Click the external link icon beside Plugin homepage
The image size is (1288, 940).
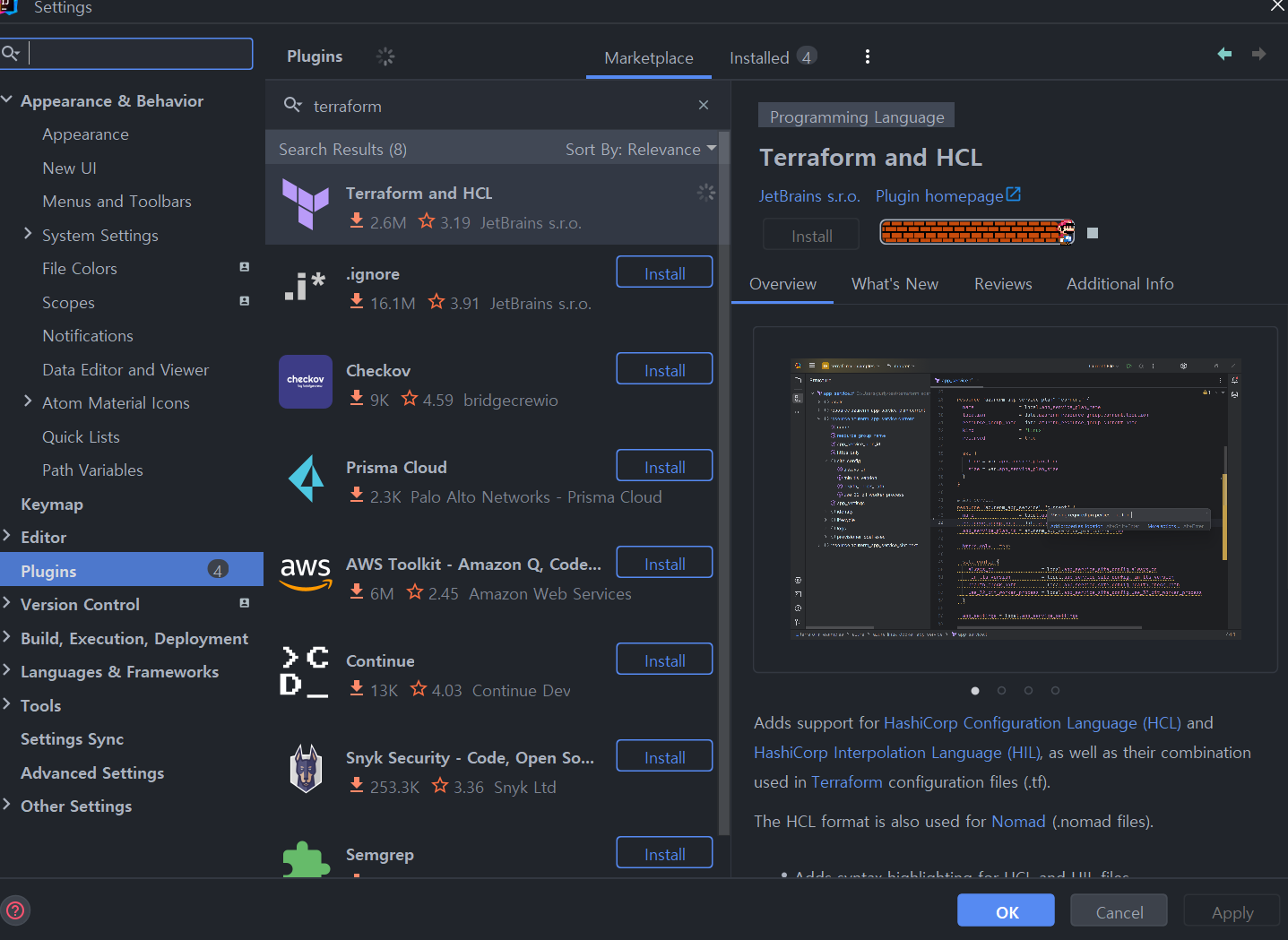pyautogui.click(x=1014, y=194)
